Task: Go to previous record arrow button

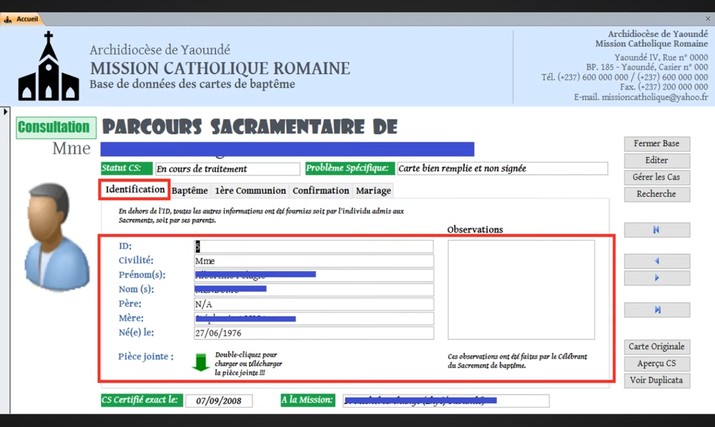Action: tap(657, 261)
